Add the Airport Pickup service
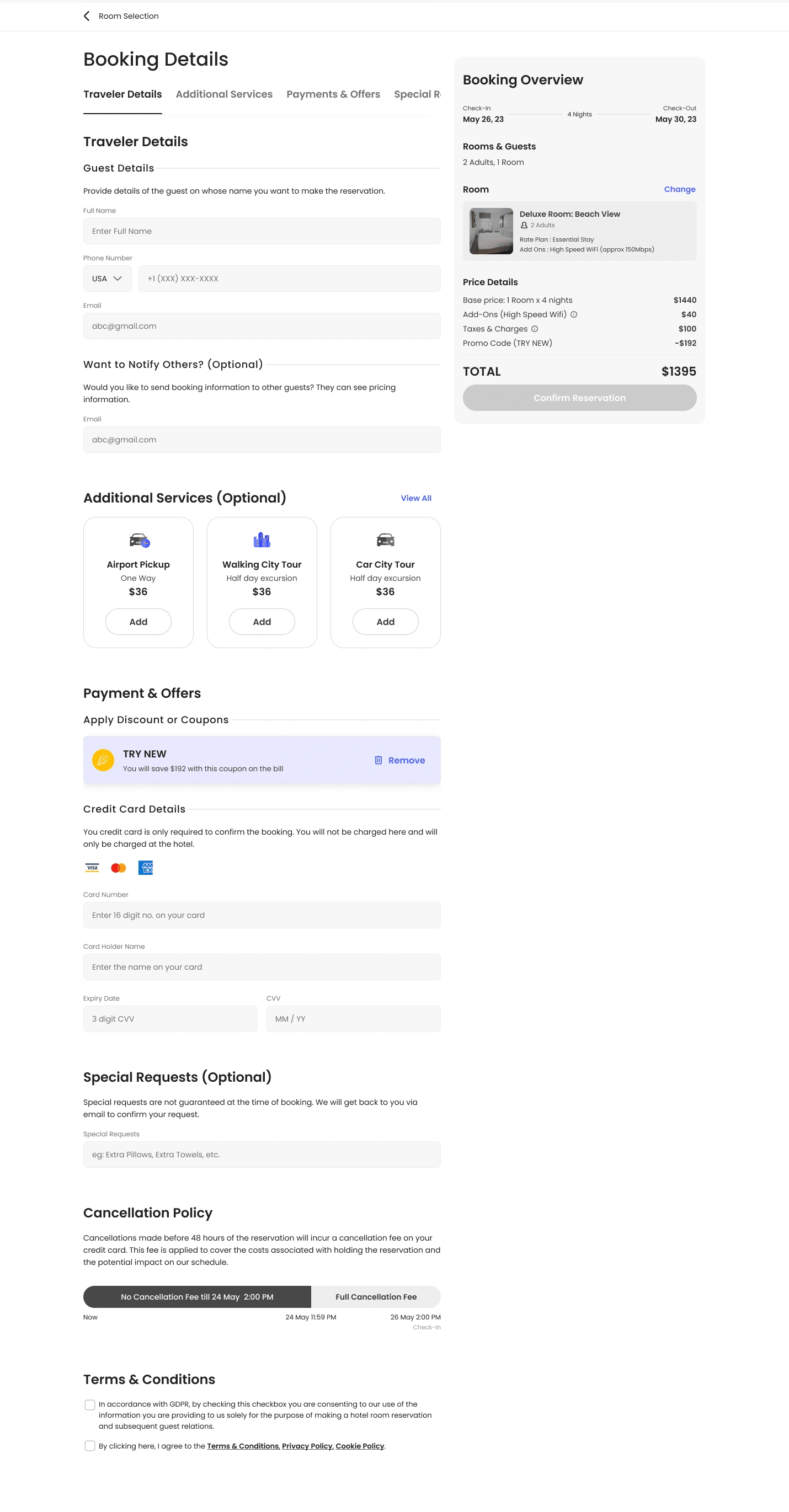This screenshot has width=789, height=1512. pyautogui.click(x=138, y=622)
